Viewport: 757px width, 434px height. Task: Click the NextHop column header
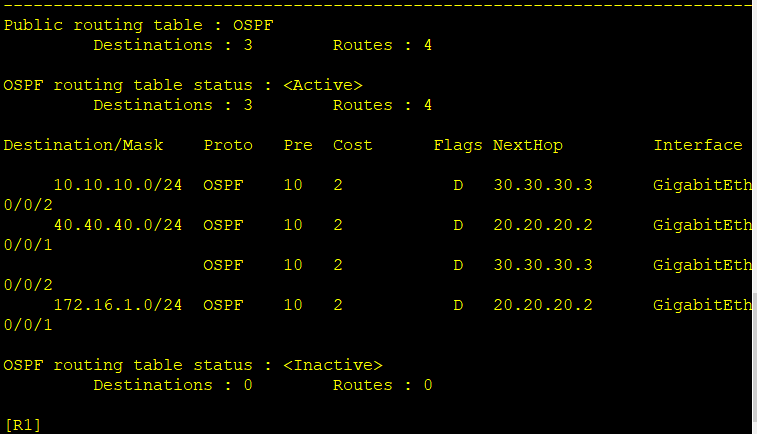(528, 145)
